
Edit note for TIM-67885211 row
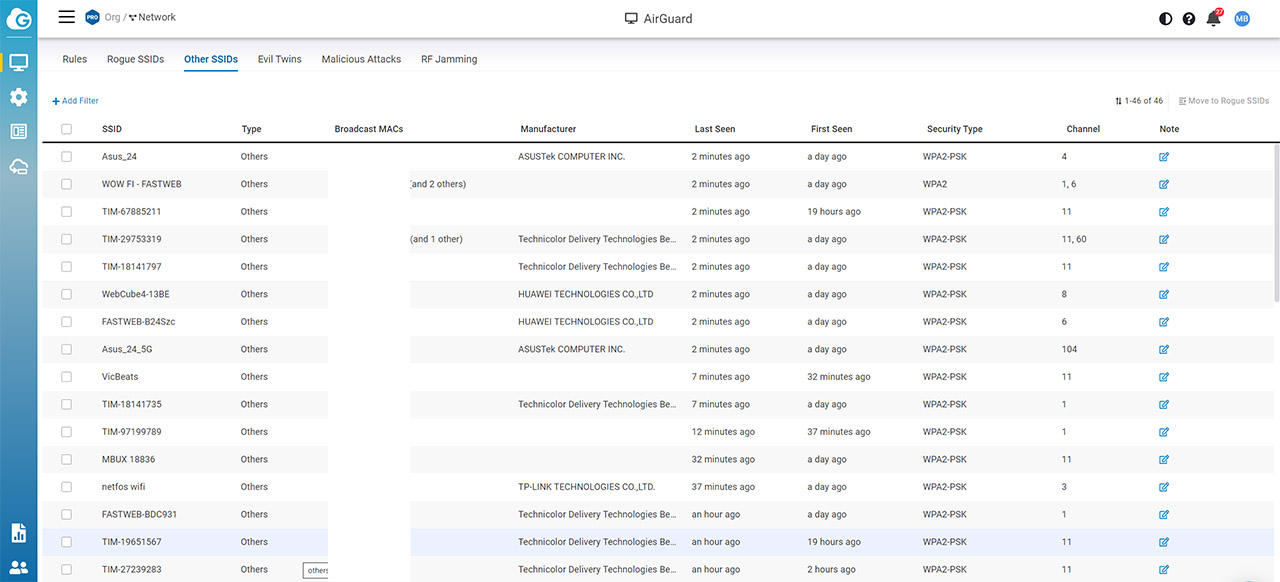[1164, 212]
